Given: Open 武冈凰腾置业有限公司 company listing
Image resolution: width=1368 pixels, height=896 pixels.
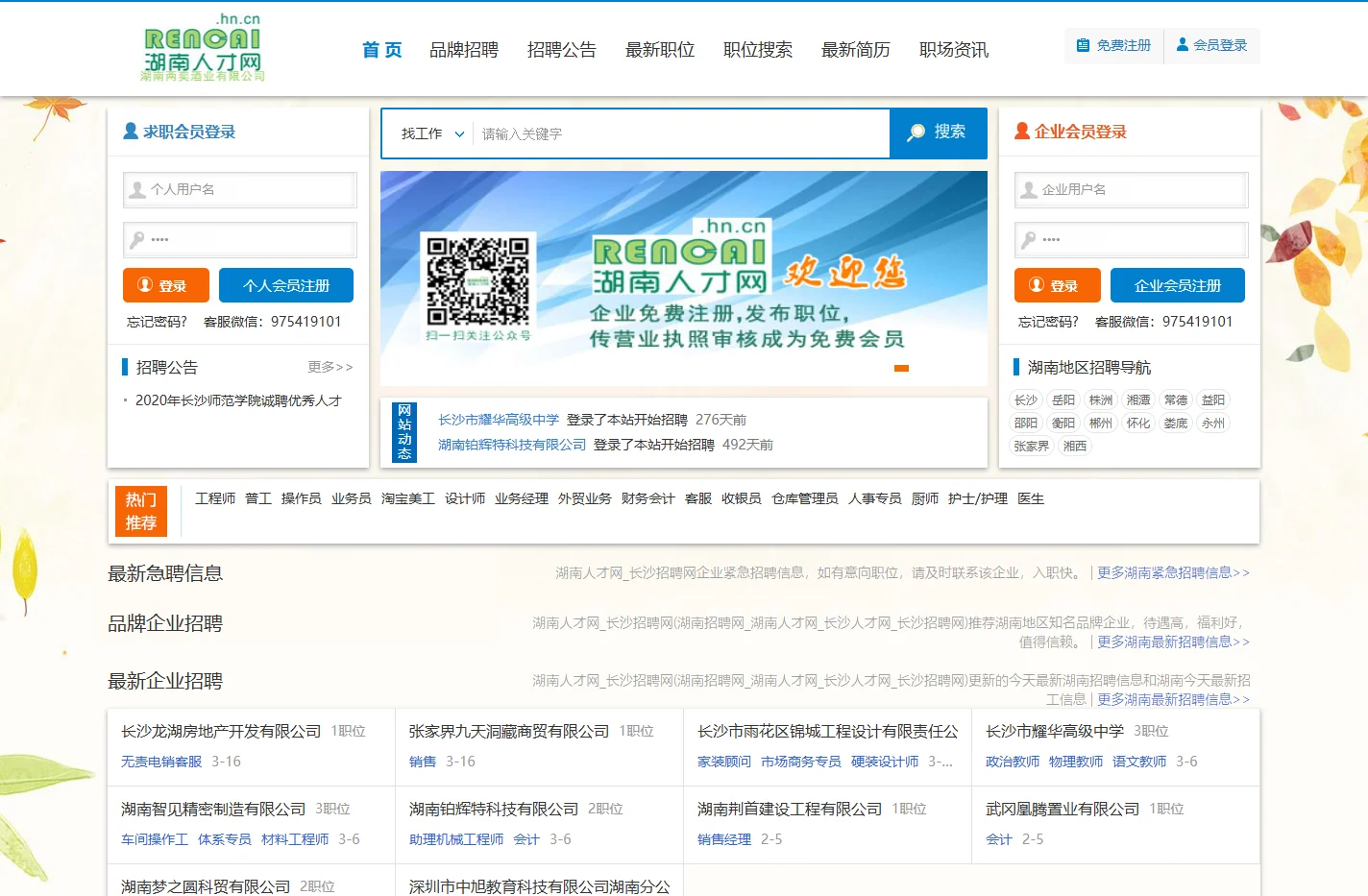Looking at the screenshot, I should [1063, 809].
